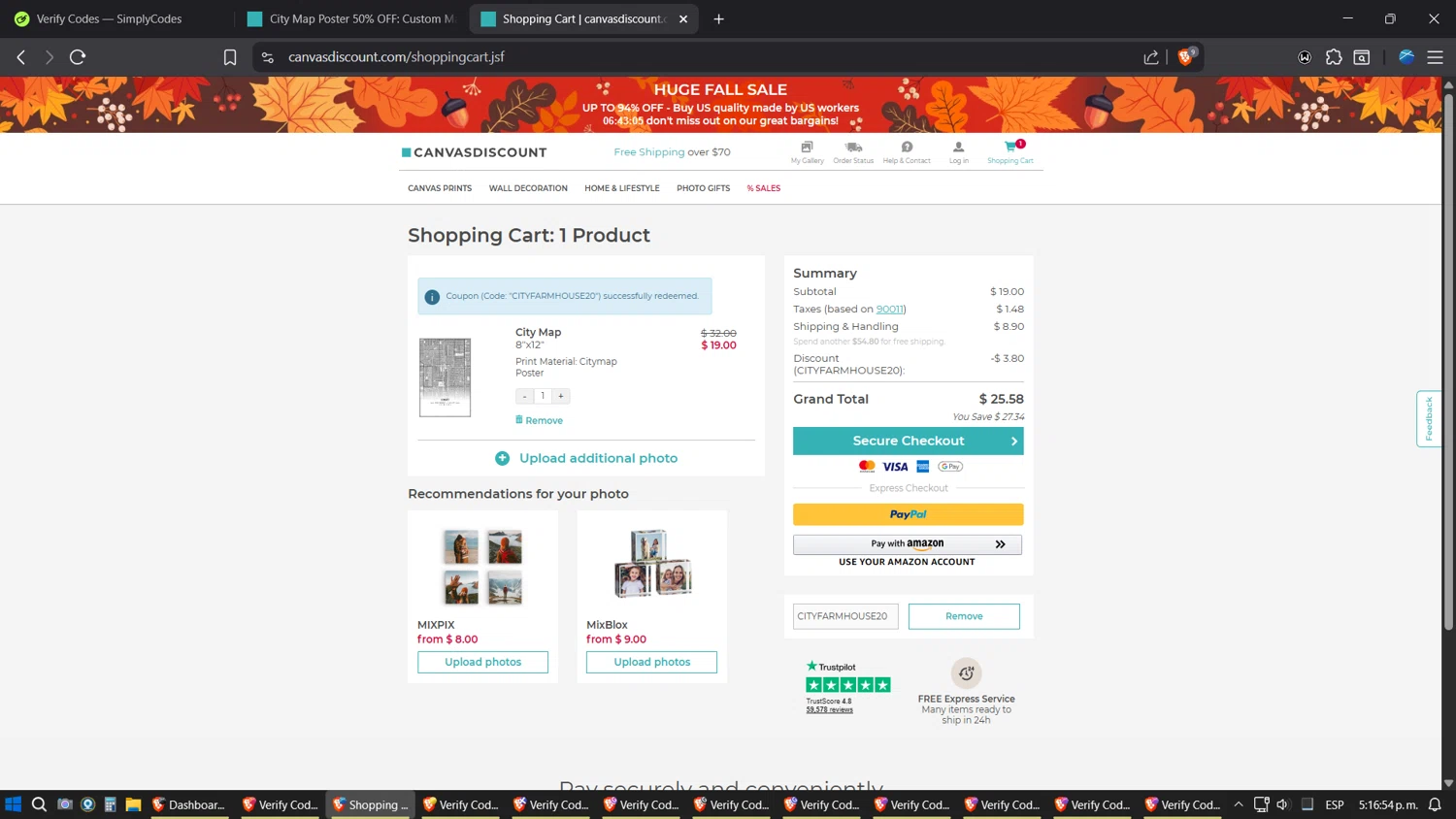Screen dimensions: 1456x819
Task: Click the HUGE FALL SALE banner
Action: (720, 105)
